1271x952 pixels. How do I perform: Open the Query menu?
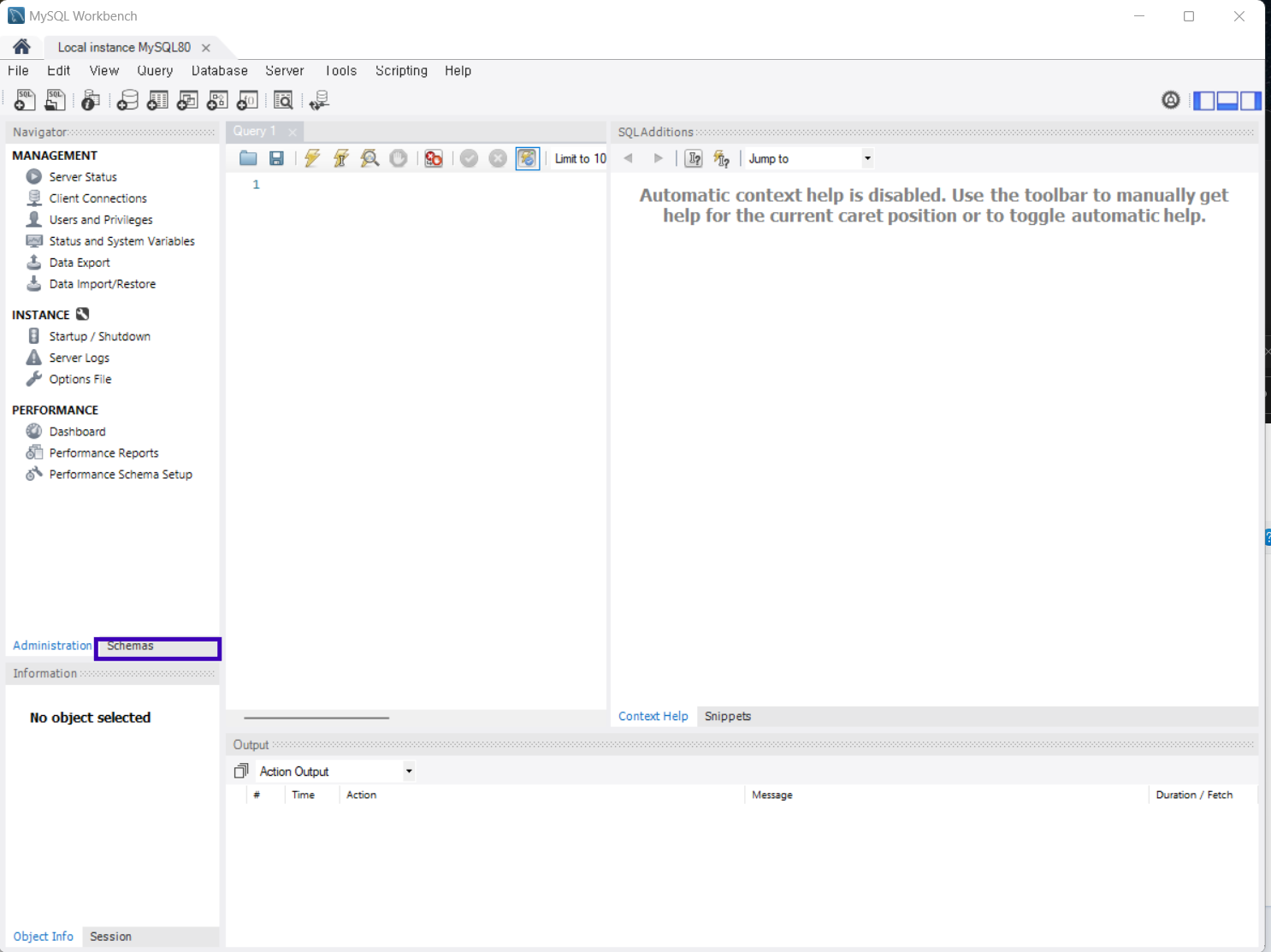(x=155, y=71)
